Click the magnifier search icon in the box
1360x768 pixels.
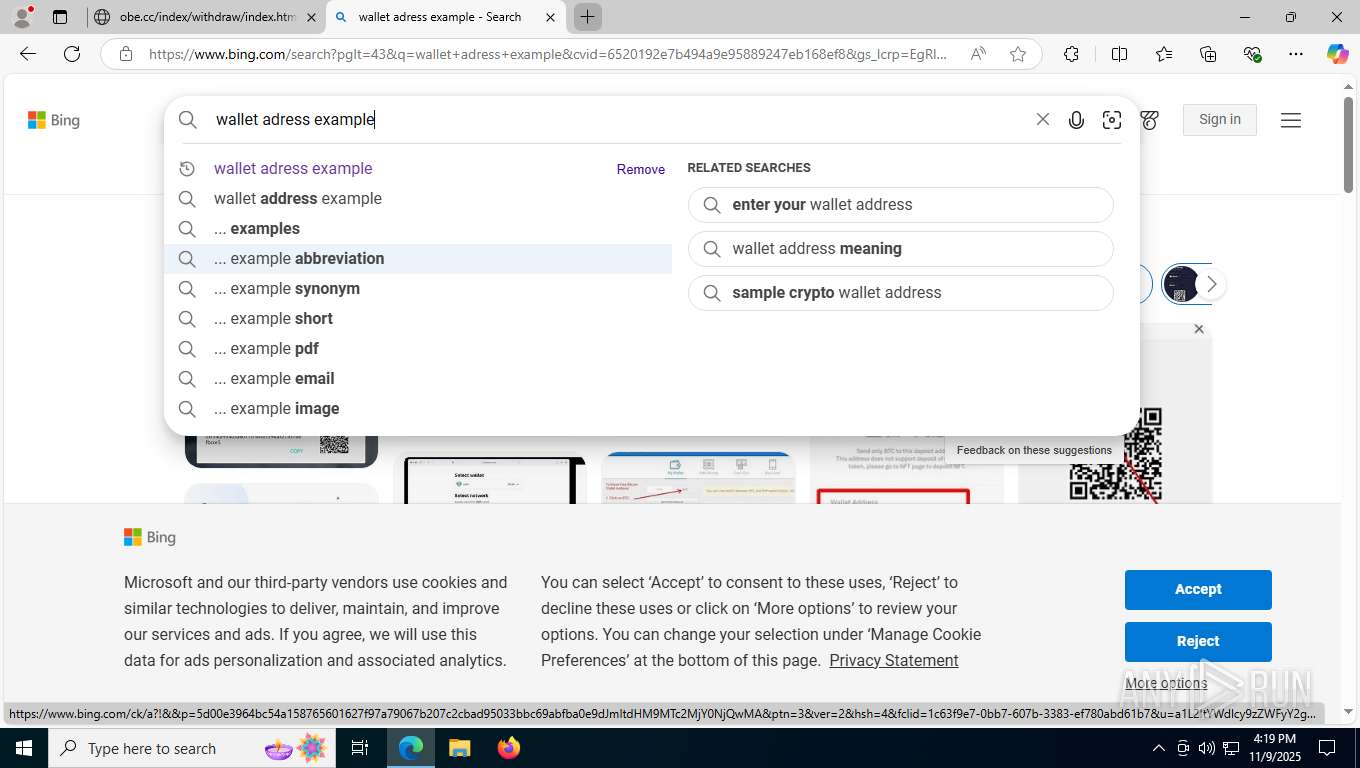point(188,120)
